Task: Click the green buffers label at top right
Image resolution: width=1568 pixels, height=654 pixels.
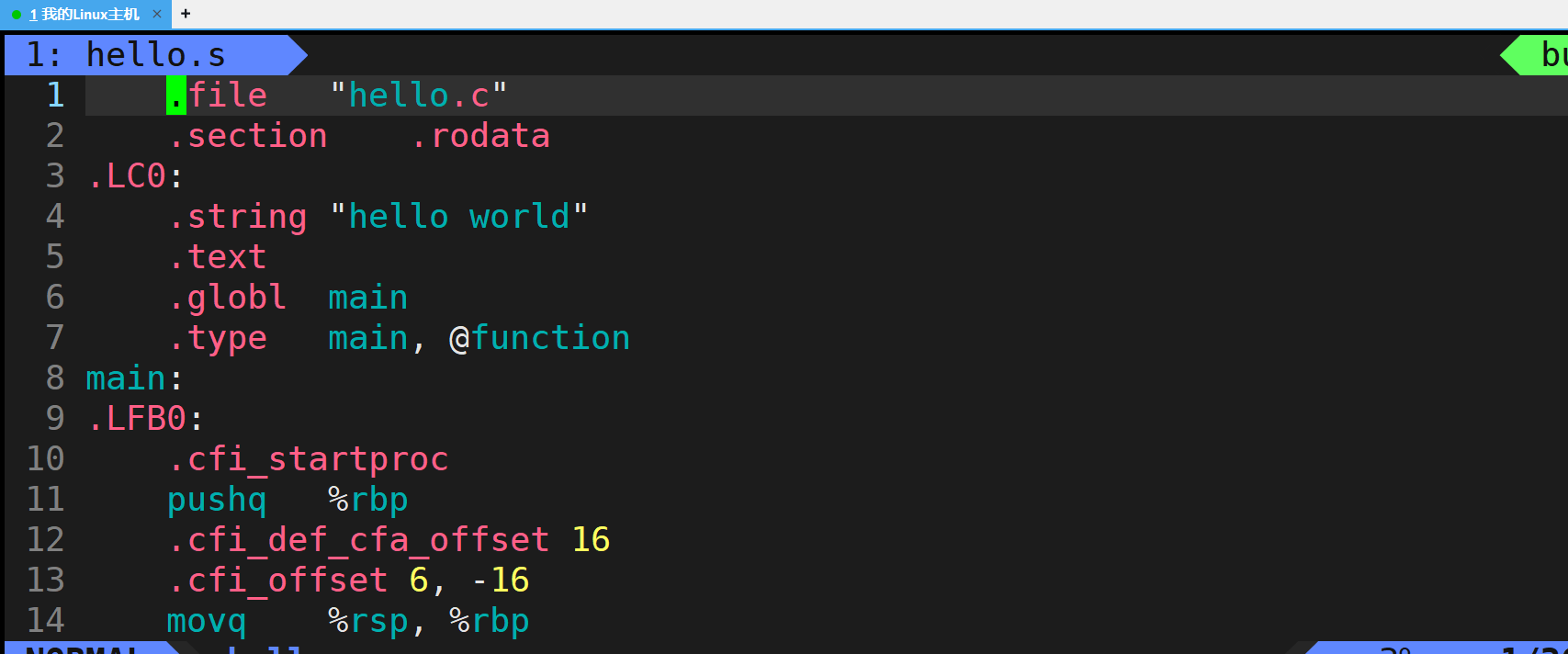Action: 1551,55
